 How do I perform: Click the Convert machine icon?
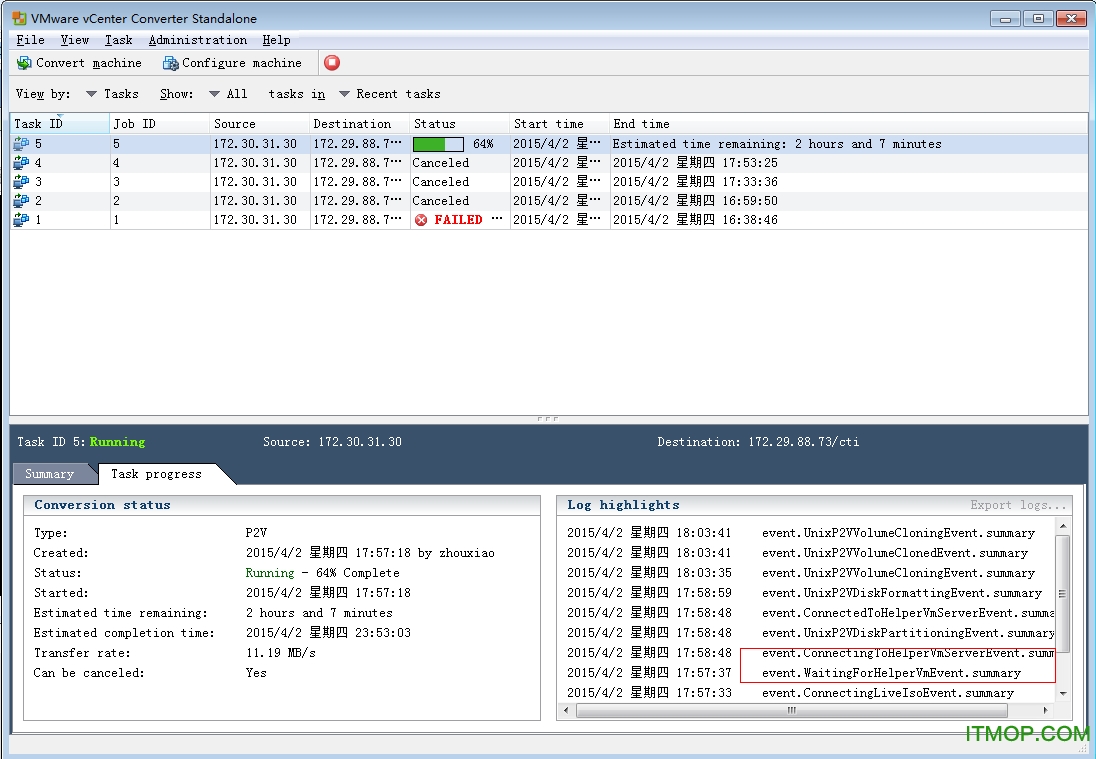24,63
